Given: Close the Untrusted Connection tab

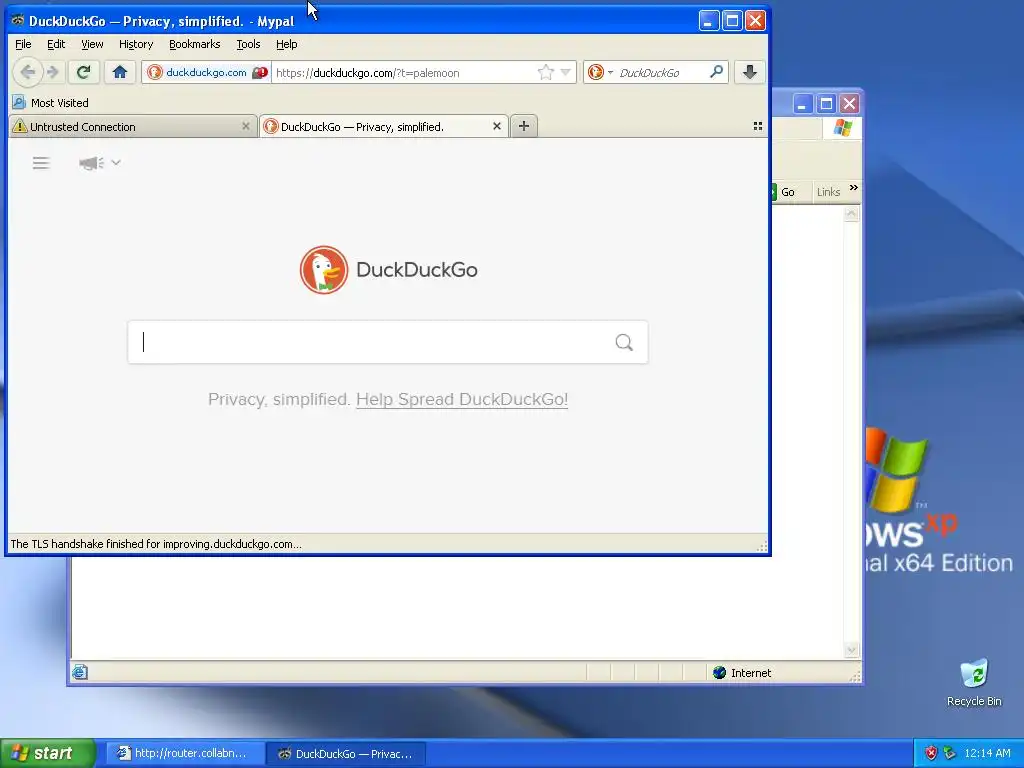Looking at the screenshot, I should [246, 126].
